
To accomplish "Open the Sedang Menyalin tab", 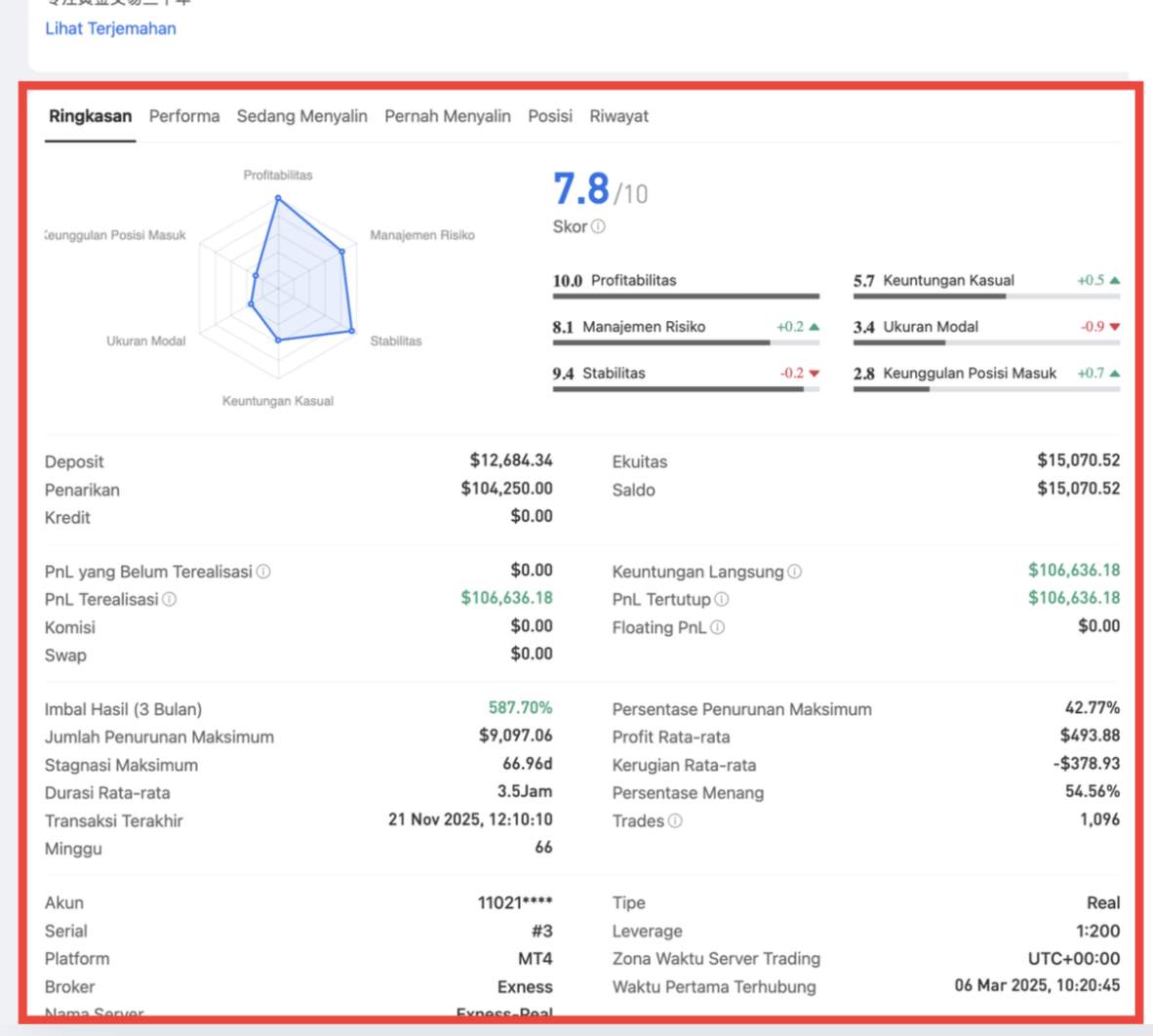I will coord(301,116).
